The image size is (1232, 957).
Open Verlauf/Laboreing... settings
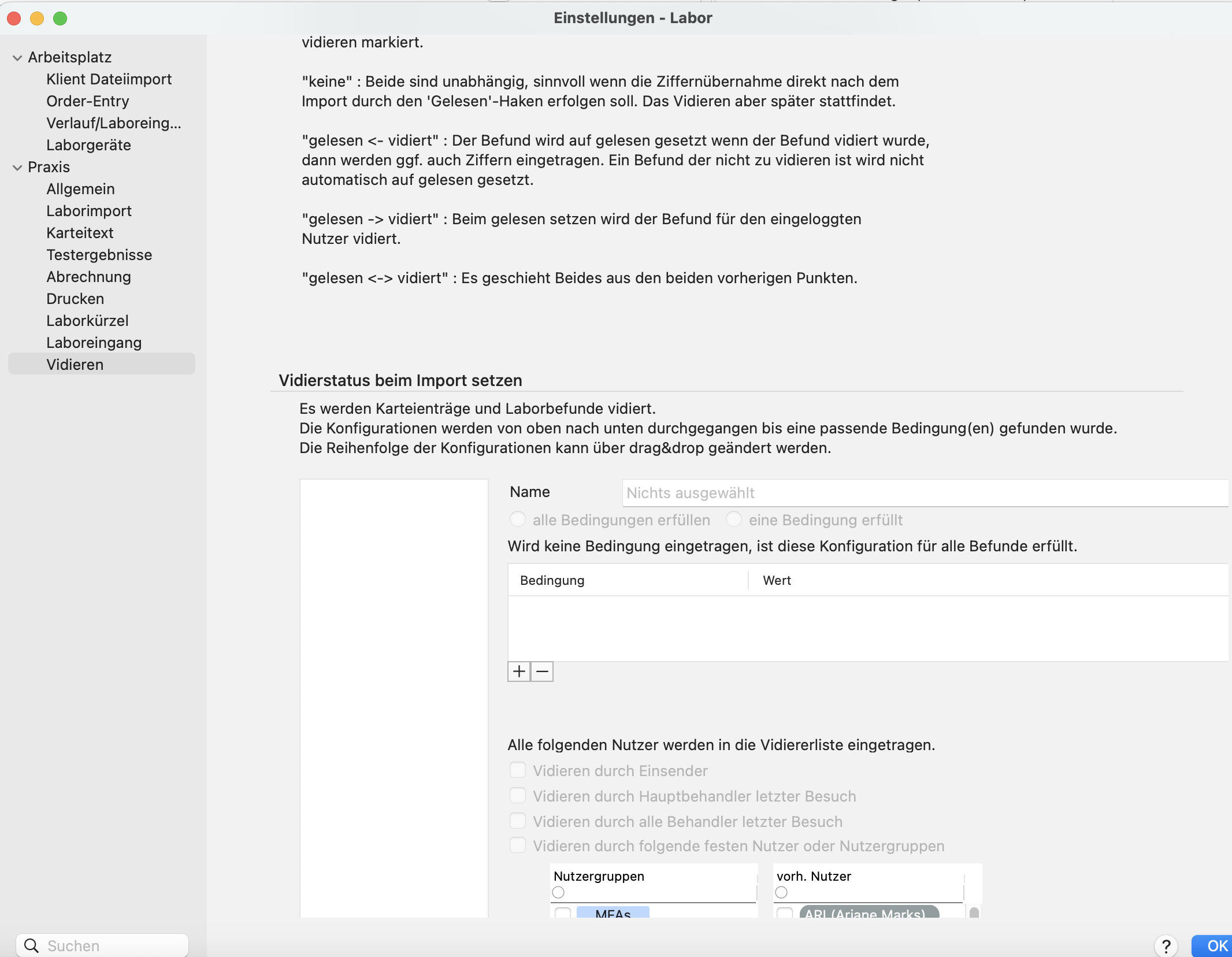[x=114, y=123]
